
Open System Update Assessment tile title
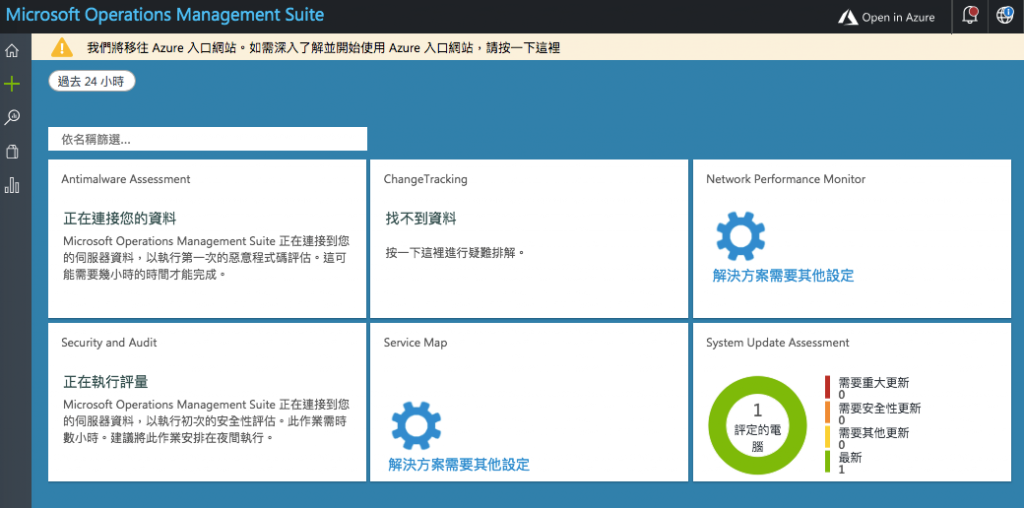click(777, 342)
